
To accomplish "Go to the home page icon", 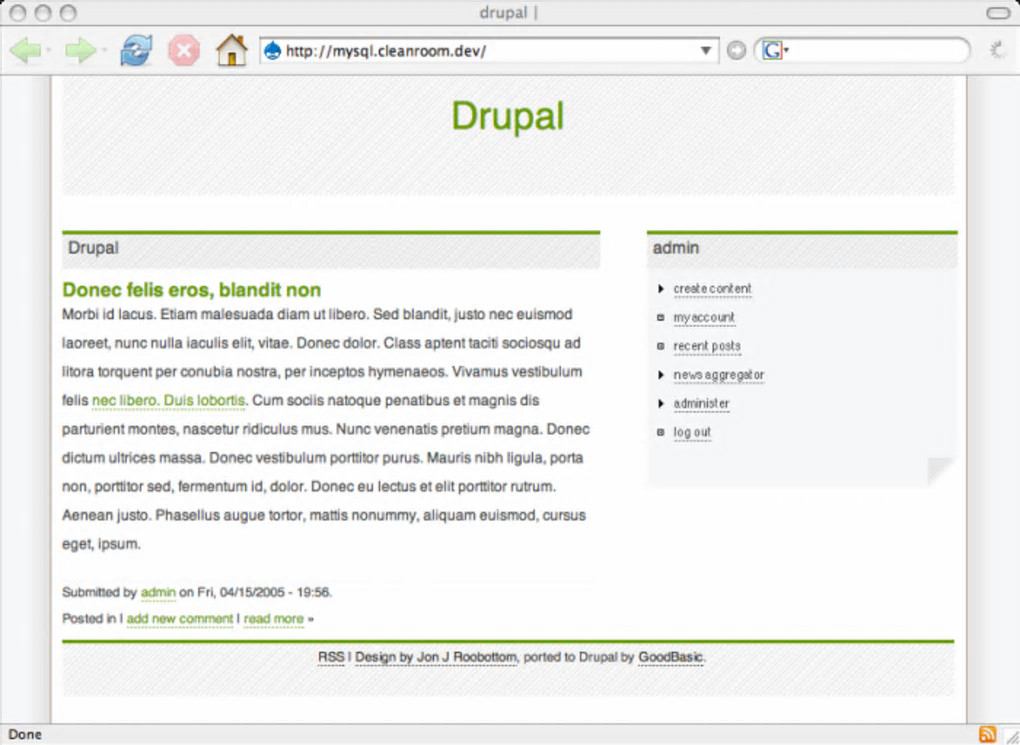I will (x=232, y=50).
